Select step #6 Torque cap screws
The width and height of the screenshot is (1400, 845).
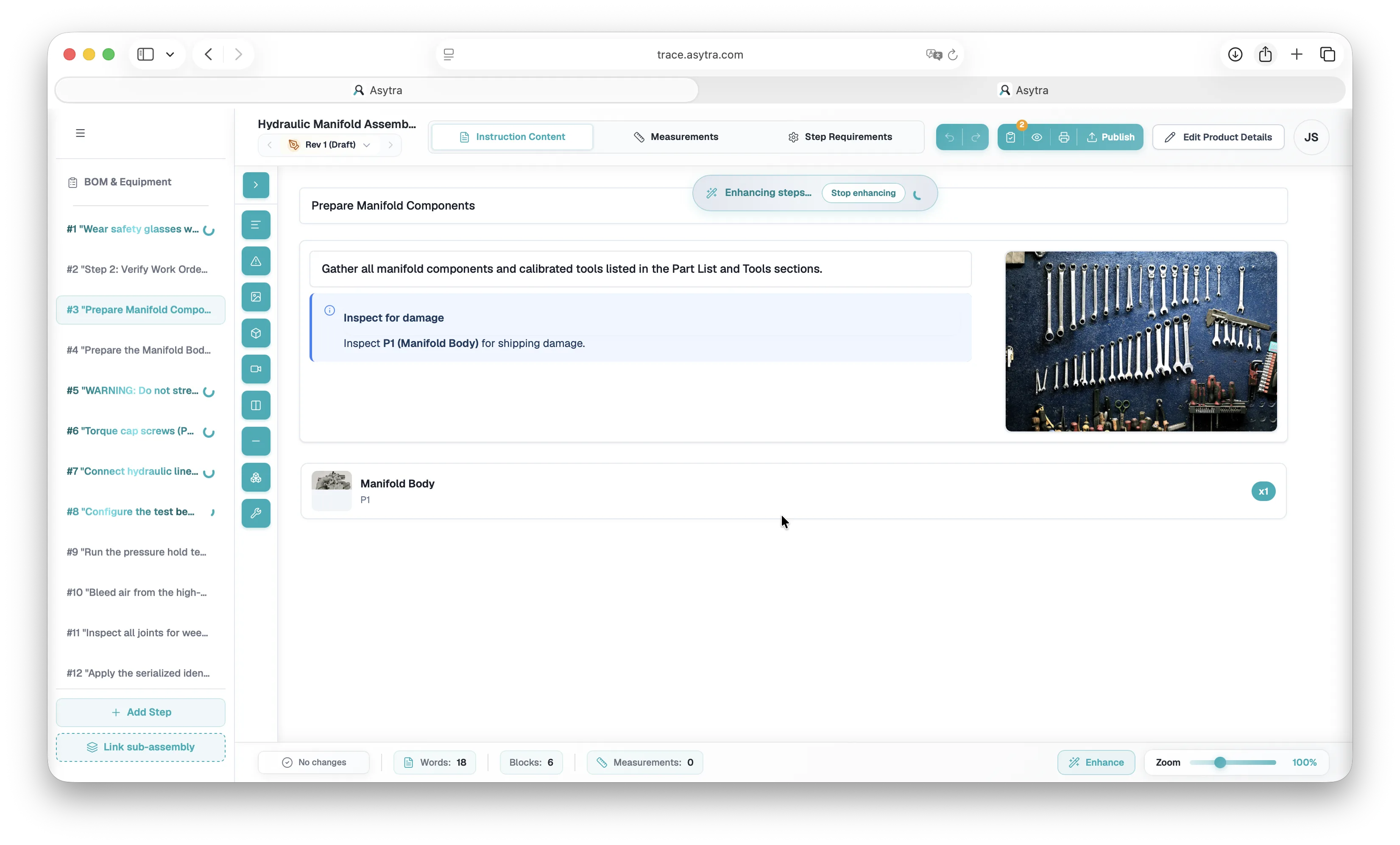click(140, 431)
